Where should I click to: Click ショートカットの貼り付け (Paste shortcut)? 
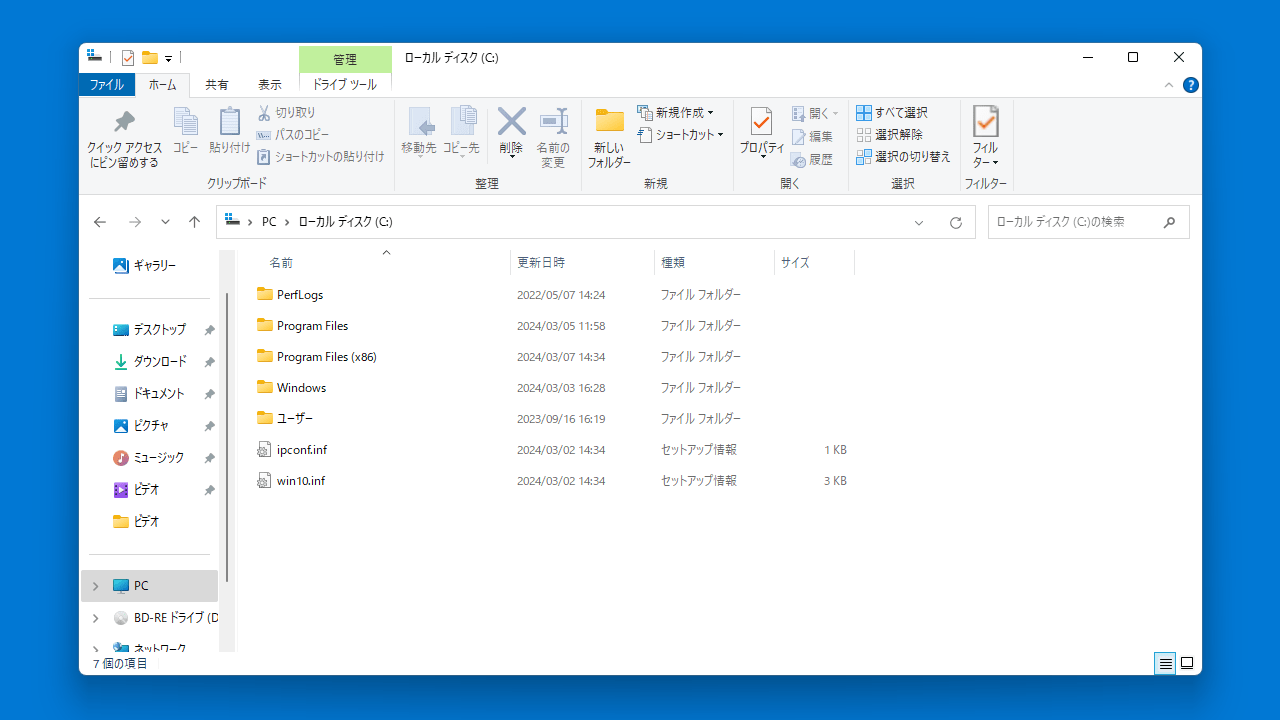pyautogui.click(x=321, y=157)
